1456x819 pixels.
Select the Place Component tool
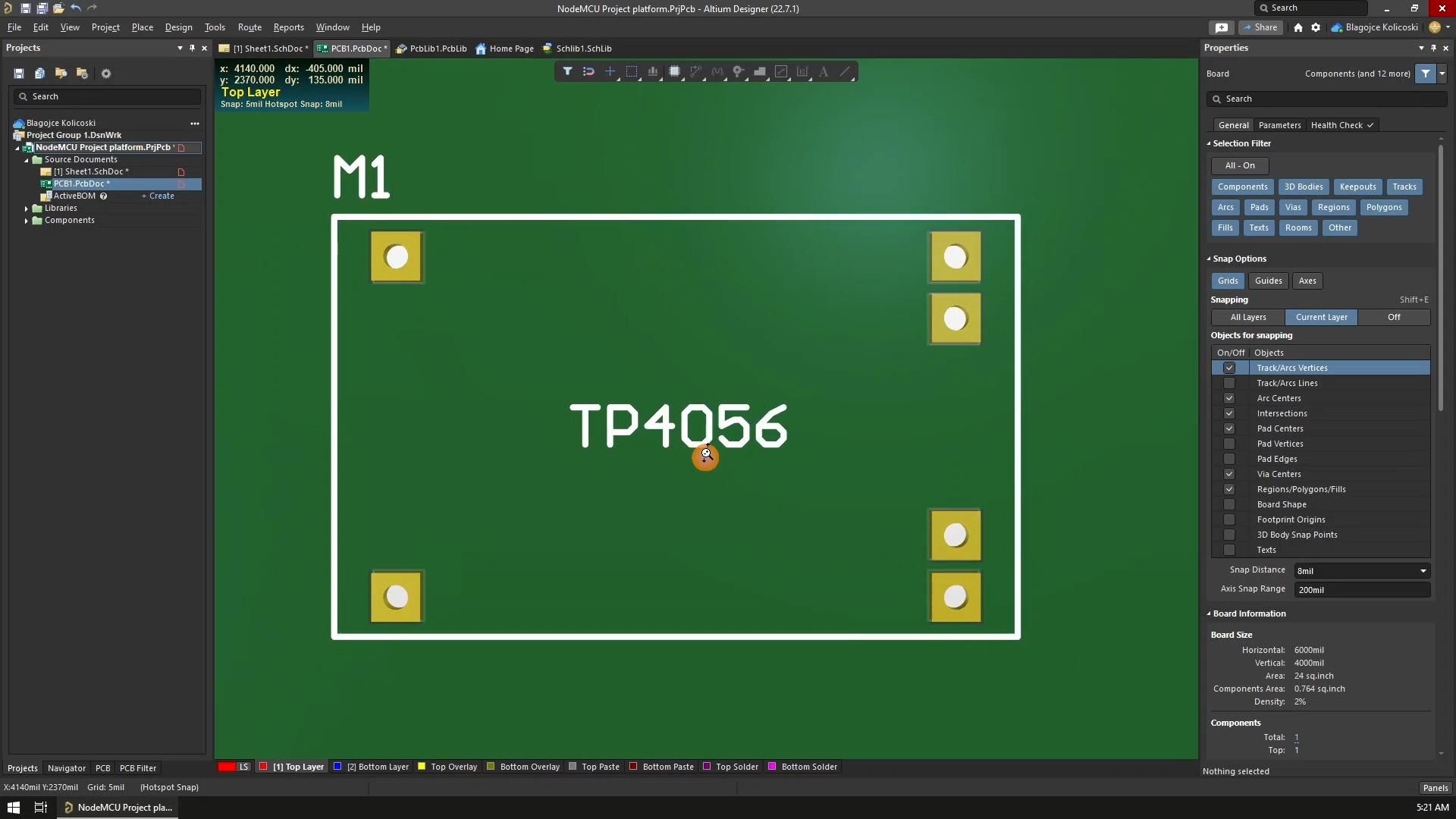point(674,71)
